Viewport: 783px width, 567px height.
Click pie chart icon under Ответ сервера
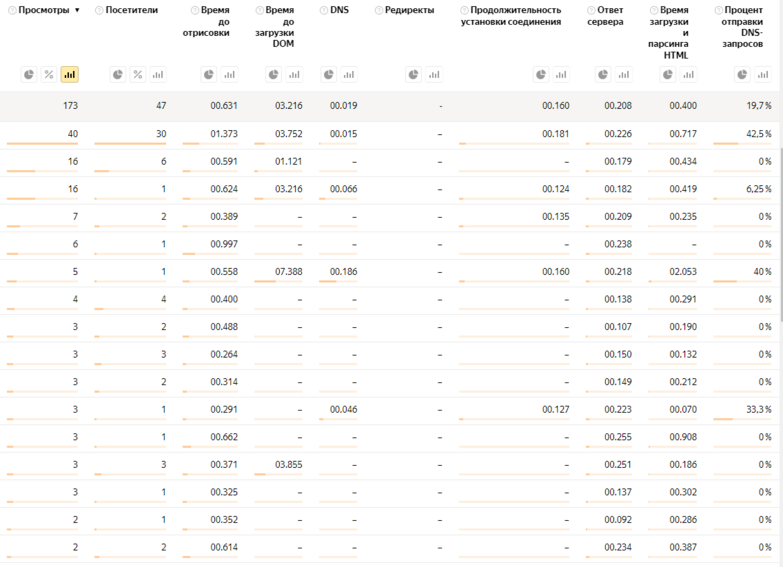[603, 75]
